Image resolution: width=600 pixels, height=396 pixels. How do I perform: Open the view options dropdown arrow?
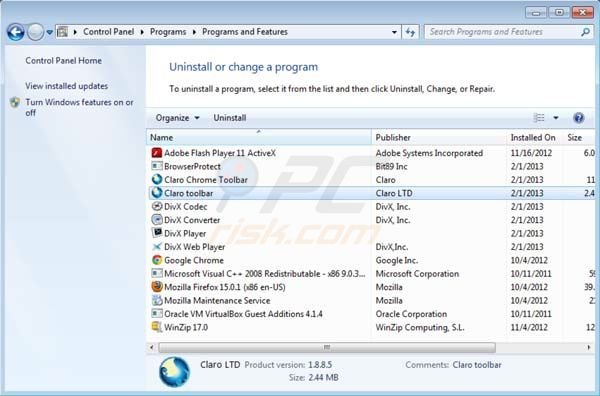click(x=556, y=118)
